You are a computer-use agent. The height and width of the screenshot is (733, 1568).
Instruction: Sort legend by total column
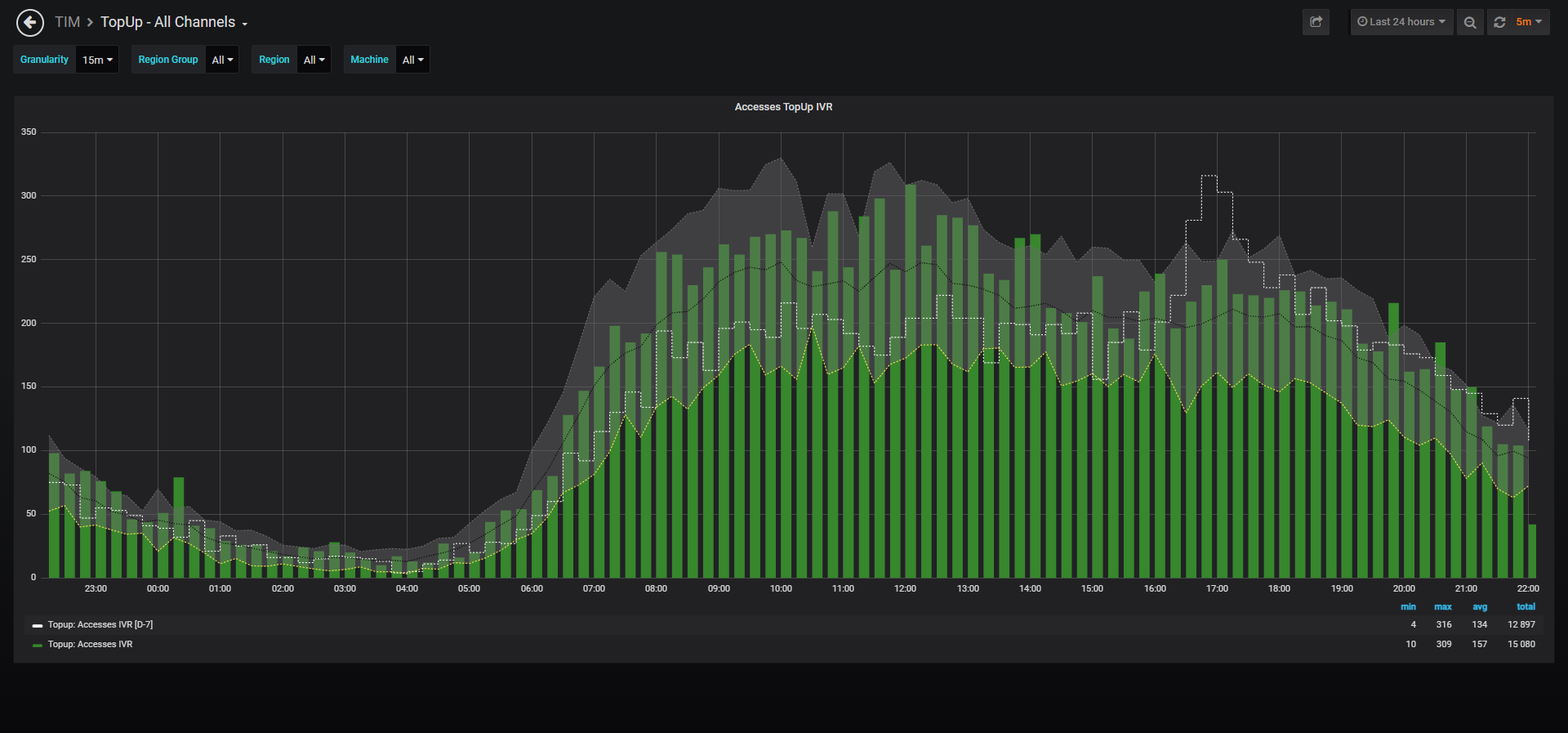(x=1526, y=607)
